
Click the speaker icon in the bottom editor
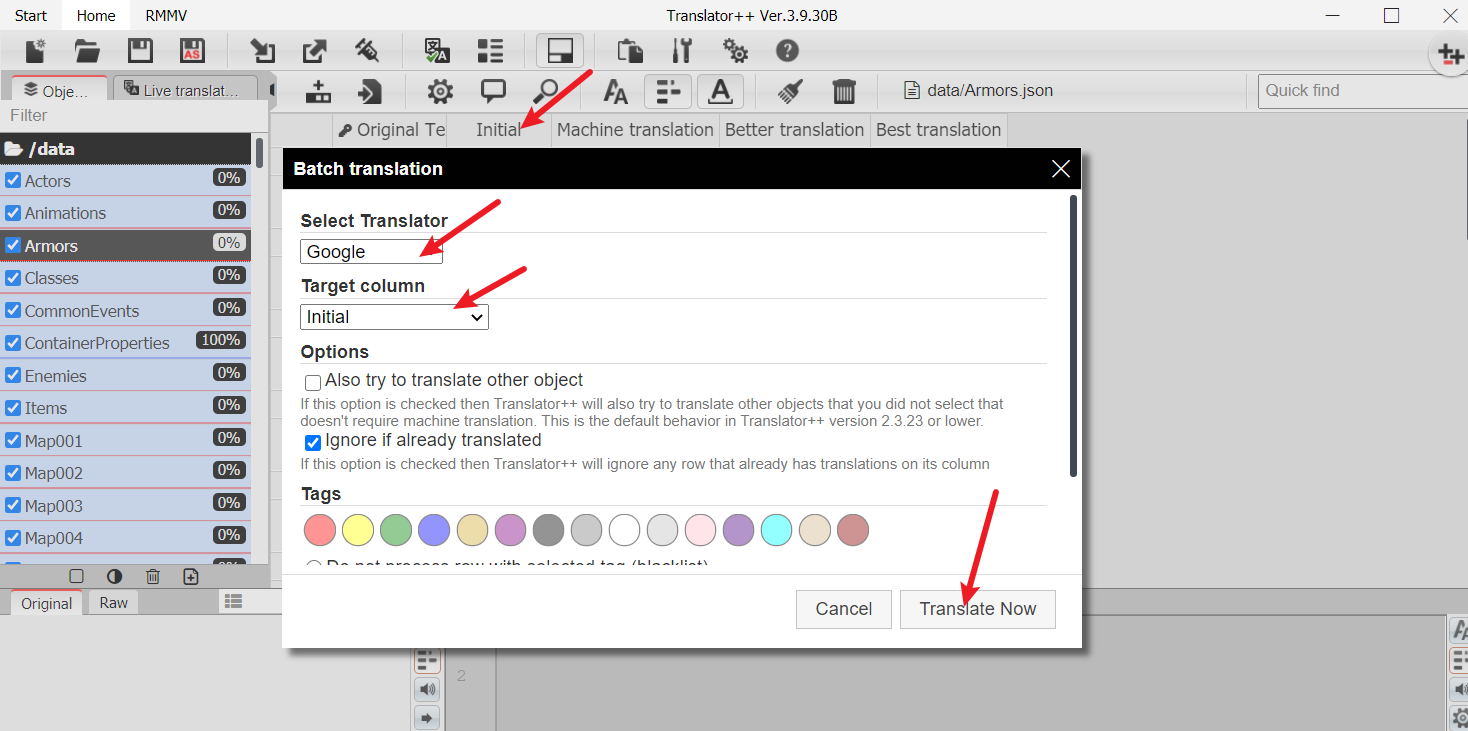[427, 689]
